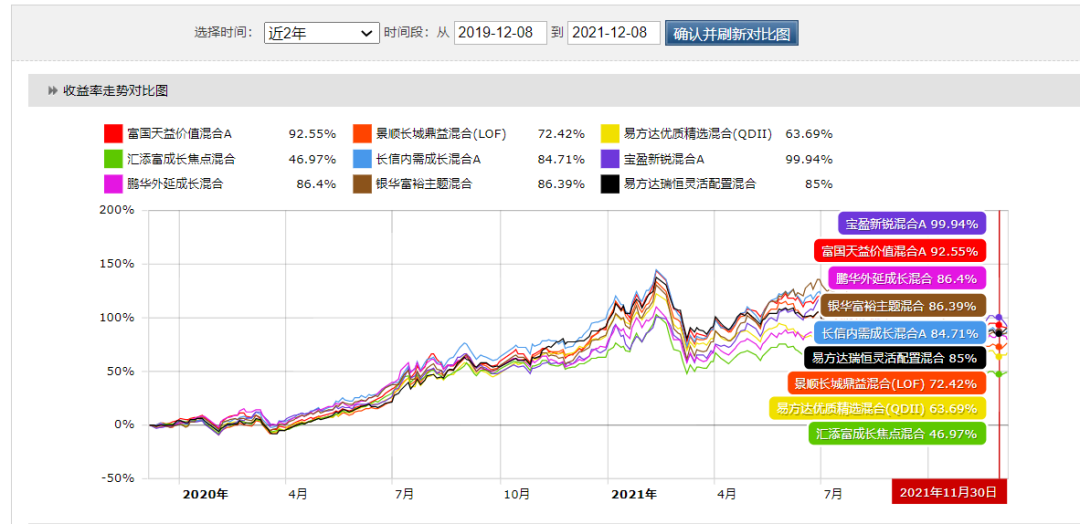Click the start date field 2019-12-08
The height and width of the screenshot is (524, 1080).
tap(500, 32)
